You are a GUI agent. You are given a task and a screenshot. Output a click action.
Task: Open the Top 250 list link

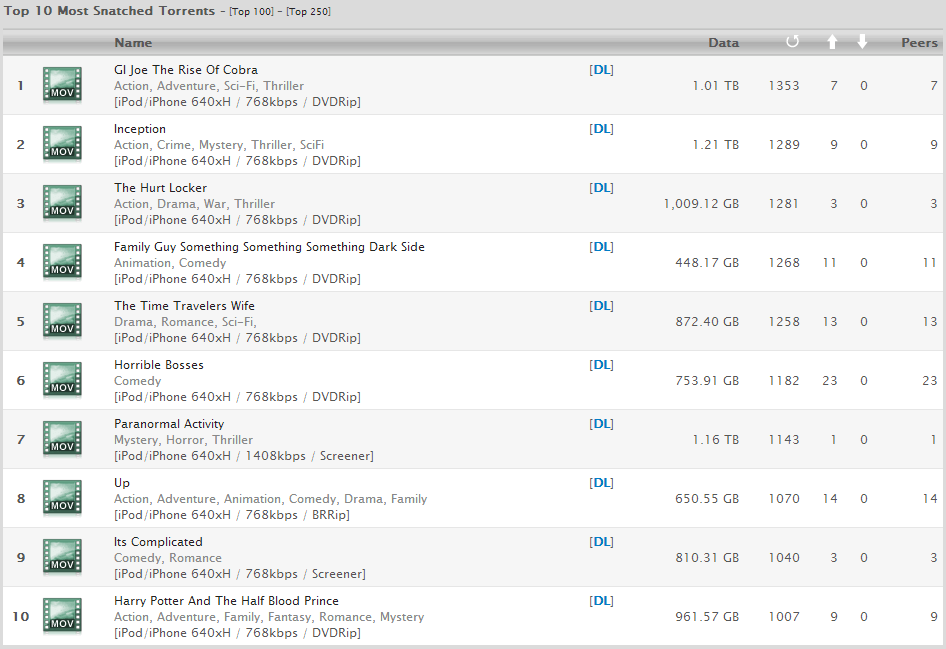308,11
